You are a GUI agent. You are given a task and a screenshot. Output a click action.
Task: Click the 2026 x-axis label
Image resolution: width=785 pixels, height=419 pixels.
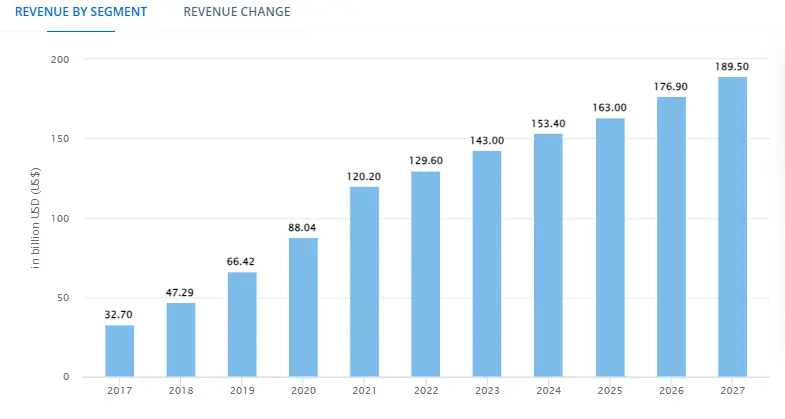point(671,390)
